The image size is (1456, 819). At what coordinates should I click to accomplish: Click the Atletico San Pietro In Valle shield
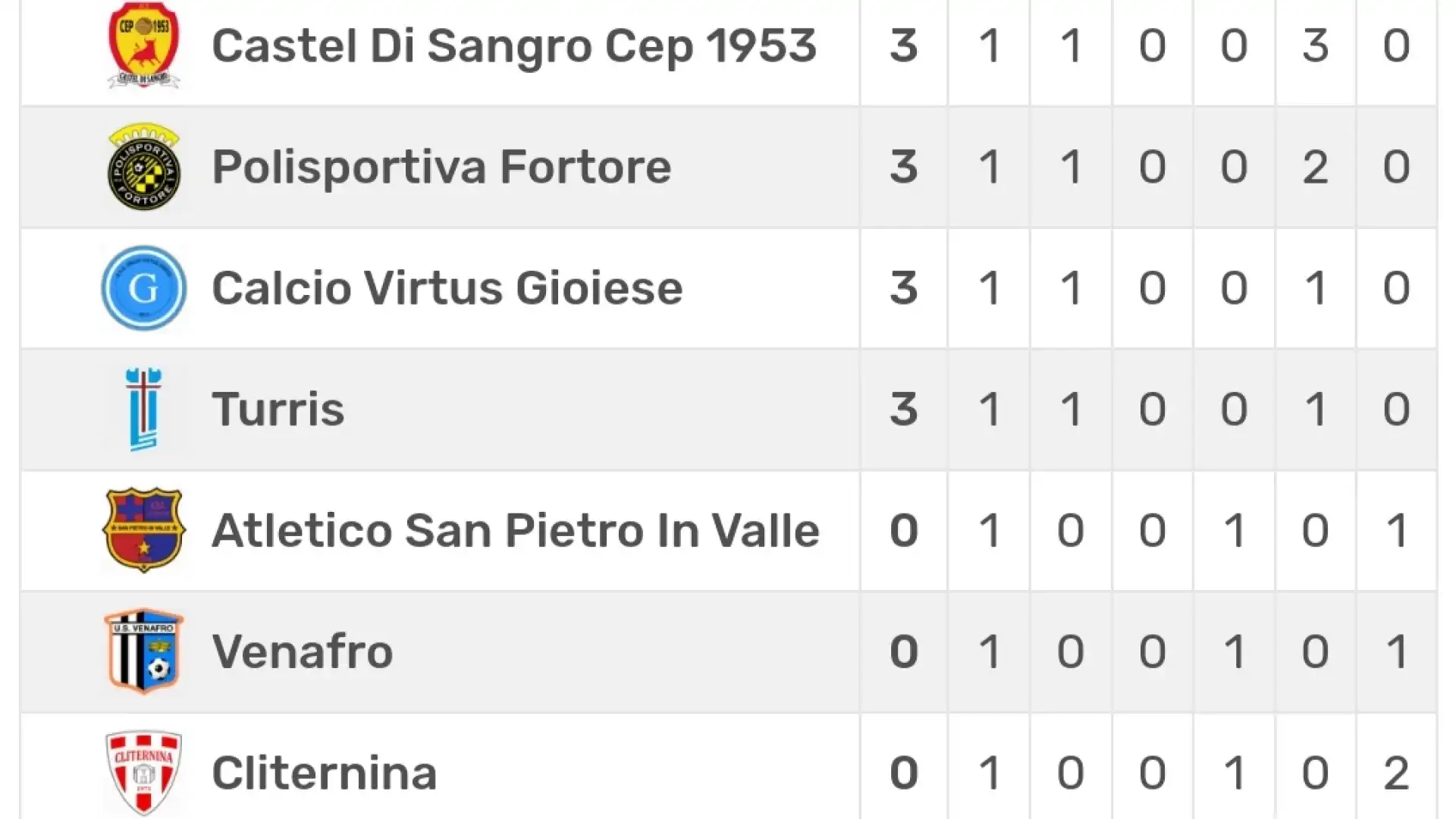tap(144, 530)
